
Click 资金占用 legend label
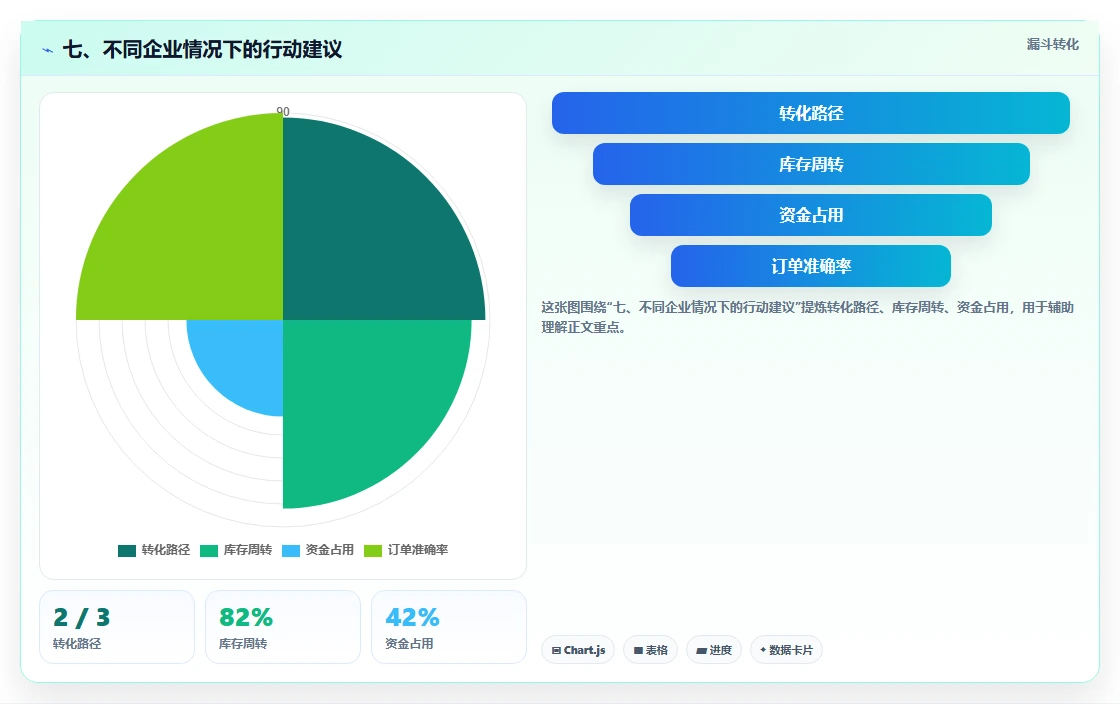point(330,550)
